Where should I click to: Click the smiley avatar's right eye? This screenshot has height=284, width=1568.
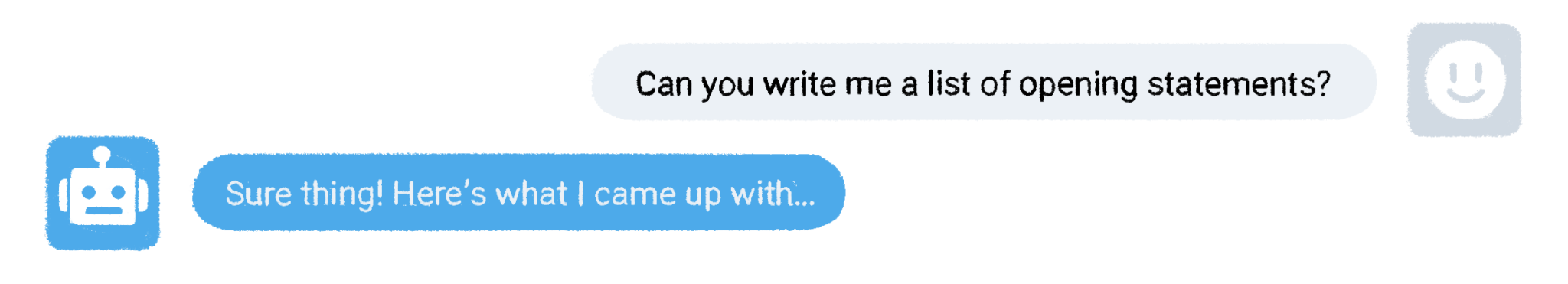[1478, 72]
